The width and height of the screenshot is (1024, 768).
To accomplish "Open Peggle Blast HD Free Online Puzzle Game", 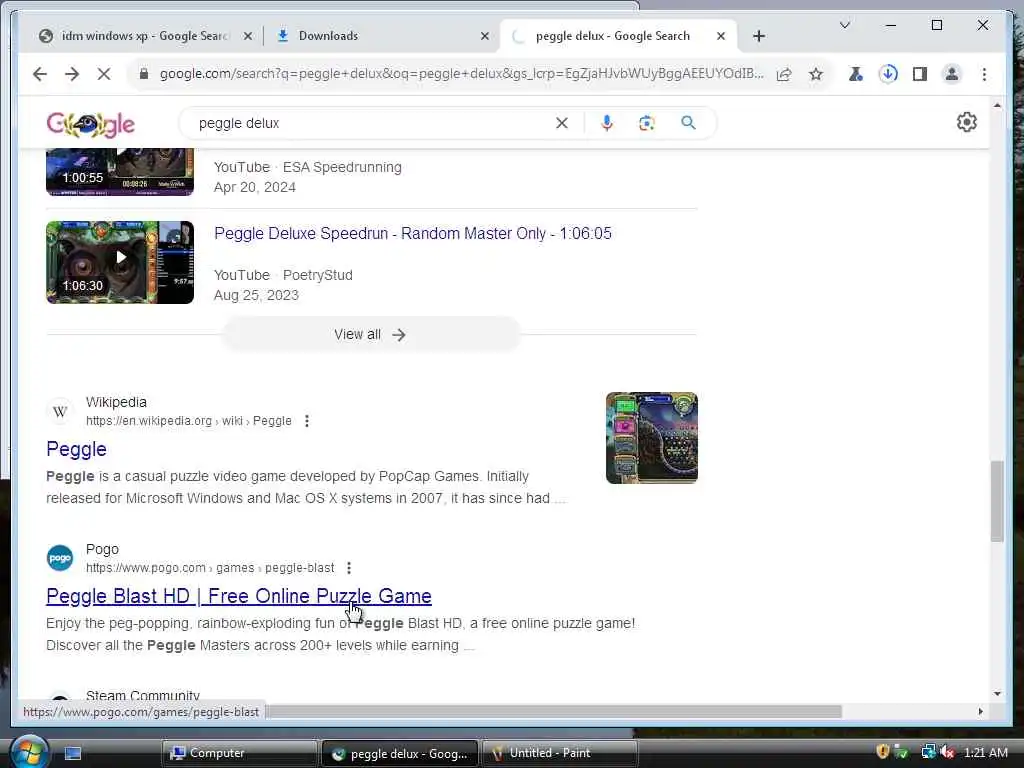I will [x=238, y=596].
